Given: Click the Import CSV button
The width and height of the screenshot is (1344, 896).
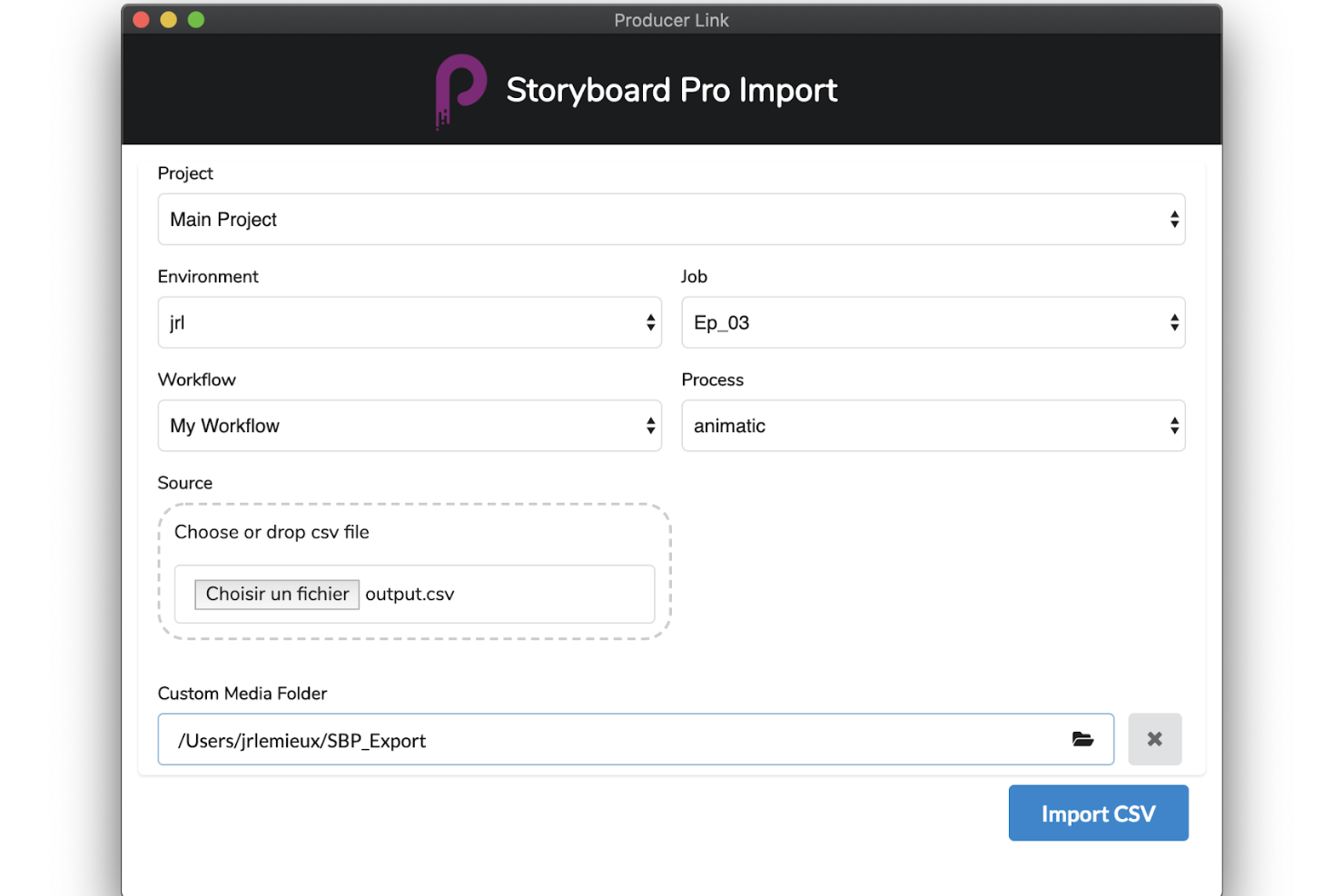Looking at the screenshot, I should (1098, 813).
